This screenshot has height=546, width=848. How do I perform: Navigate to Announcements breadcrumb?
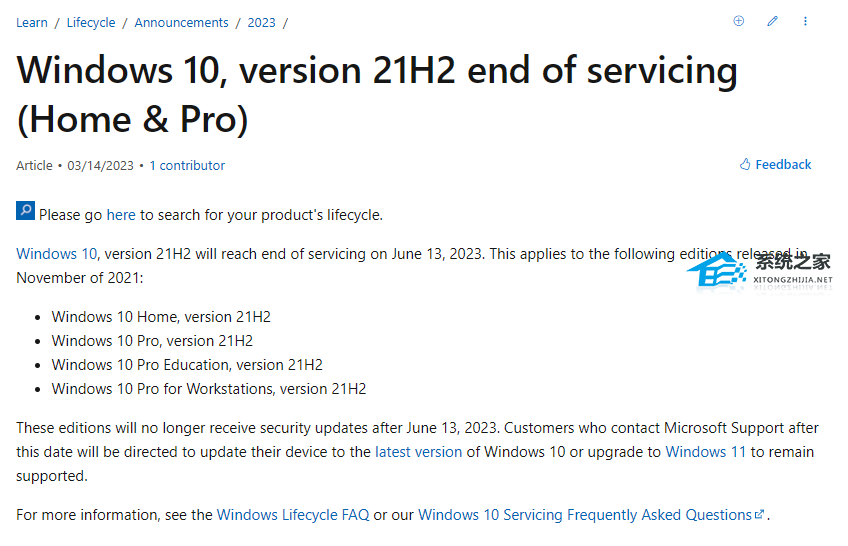181,22
